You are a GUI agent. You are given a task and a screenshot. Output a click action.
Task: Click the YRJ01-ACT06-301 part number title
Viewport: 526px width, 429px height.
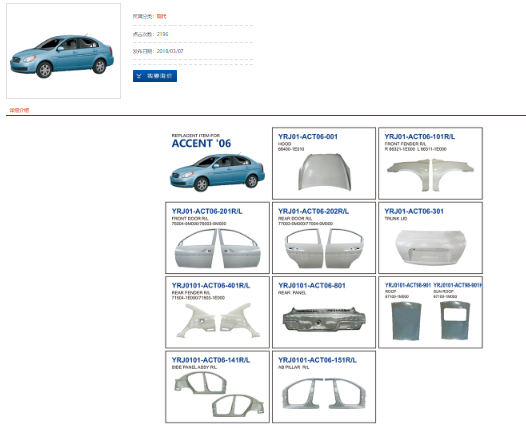click(x=414, y=211)
